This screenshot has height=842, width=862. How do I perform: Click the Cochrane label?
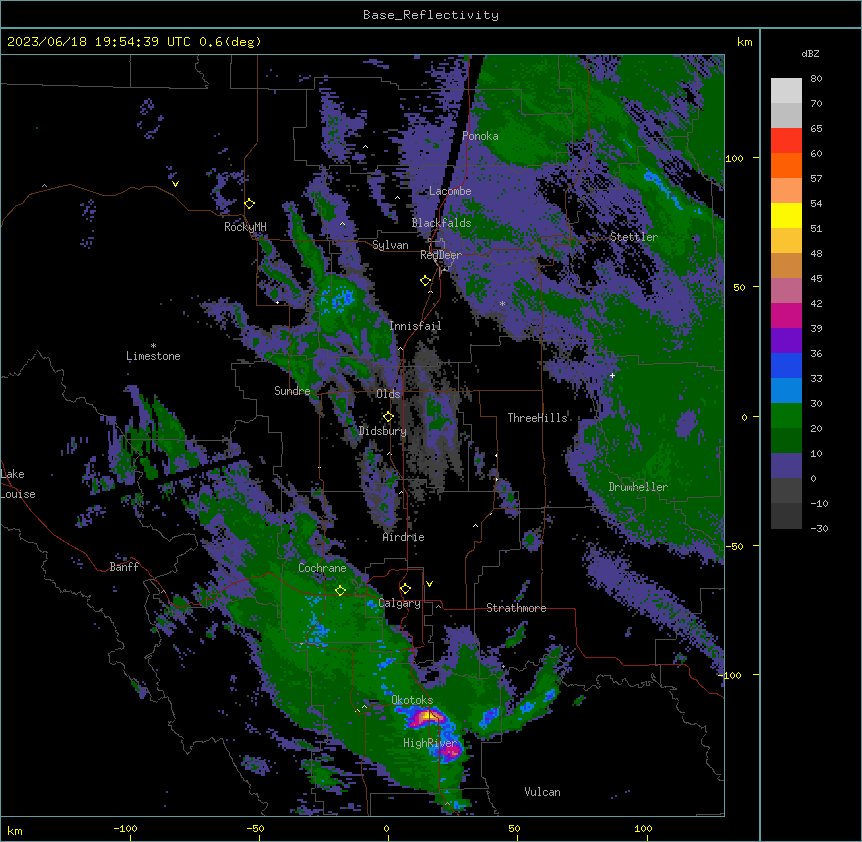tap(322, 568)
